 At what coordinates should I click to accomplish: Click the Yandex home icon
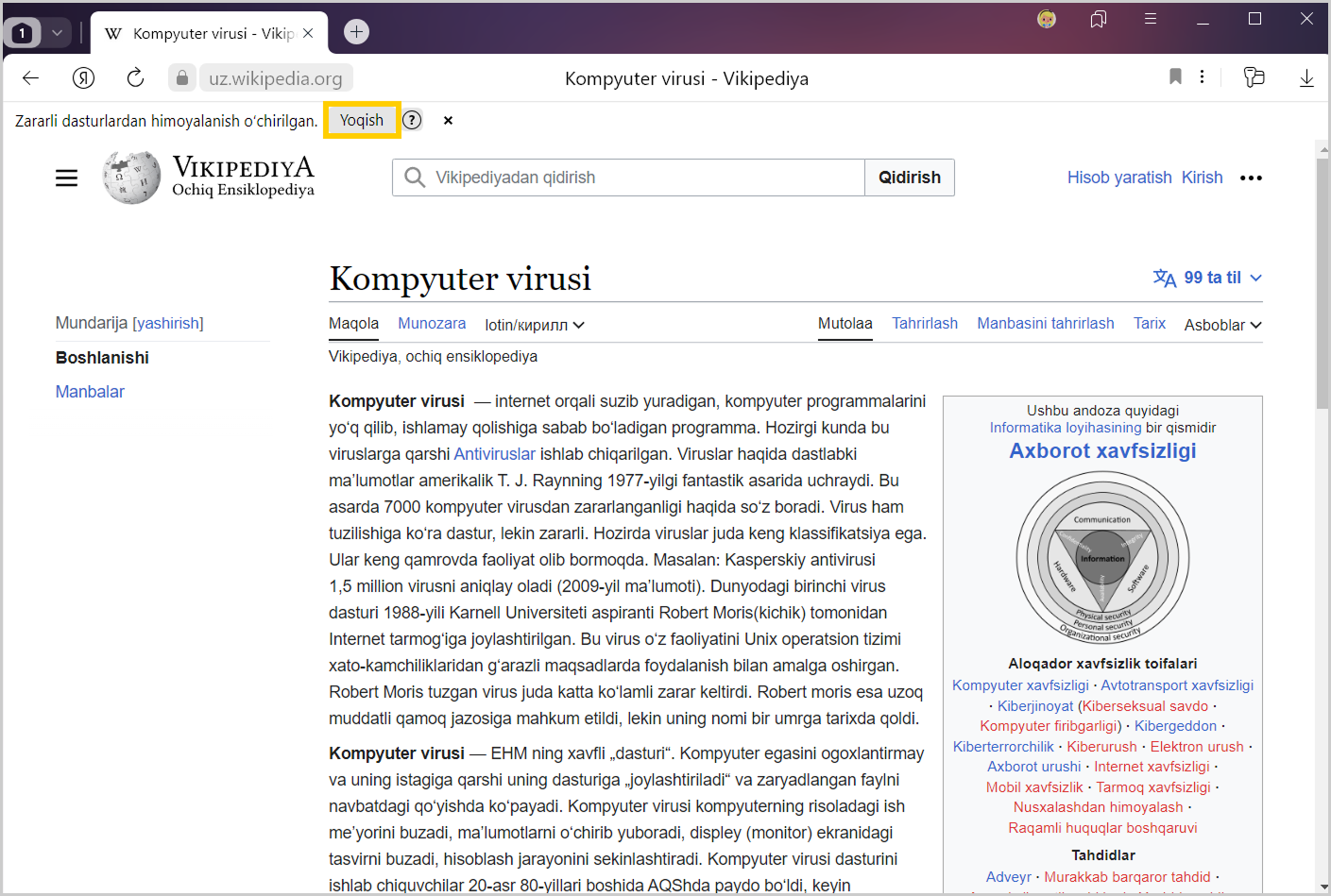point(83,78)
